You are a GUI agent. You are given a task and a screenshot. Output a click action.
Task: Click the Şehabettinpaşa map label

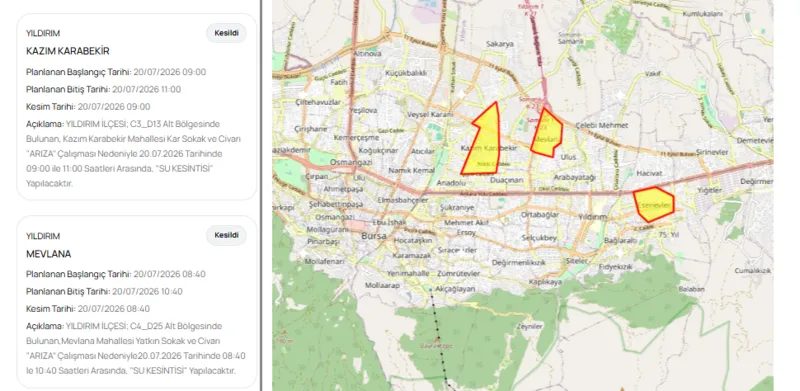pos(335,204)
